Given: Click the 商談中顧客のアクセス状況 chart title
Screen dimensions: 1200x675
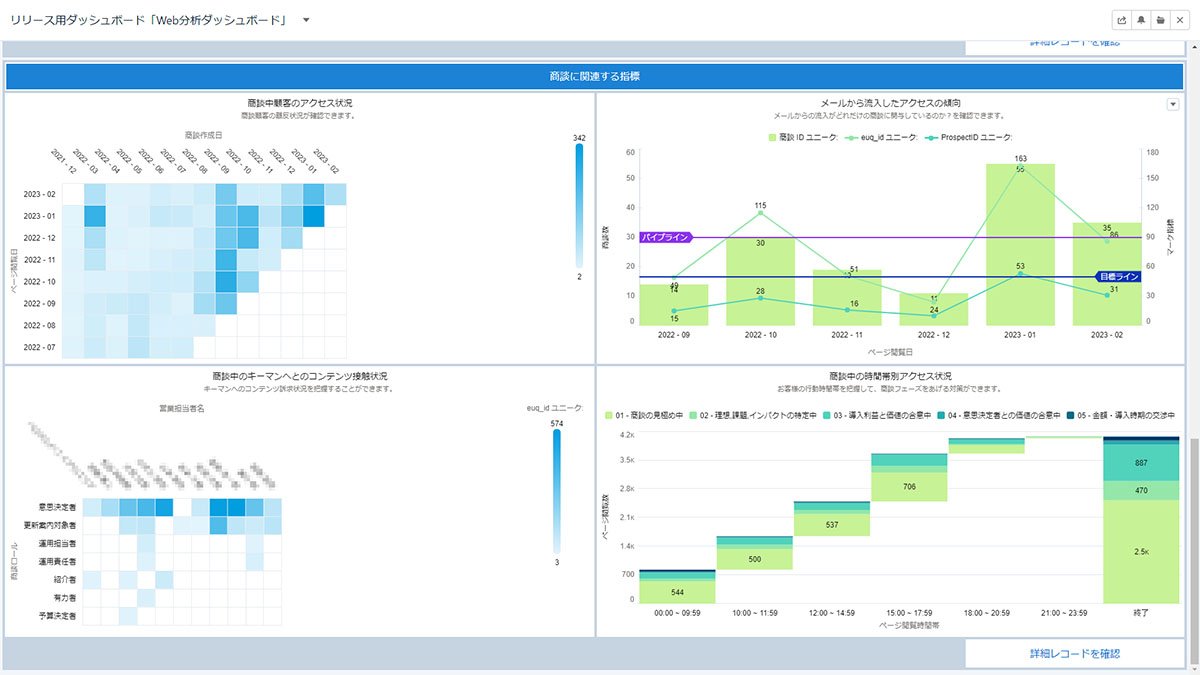Looking at the screenshot, I should coord(299,103).
